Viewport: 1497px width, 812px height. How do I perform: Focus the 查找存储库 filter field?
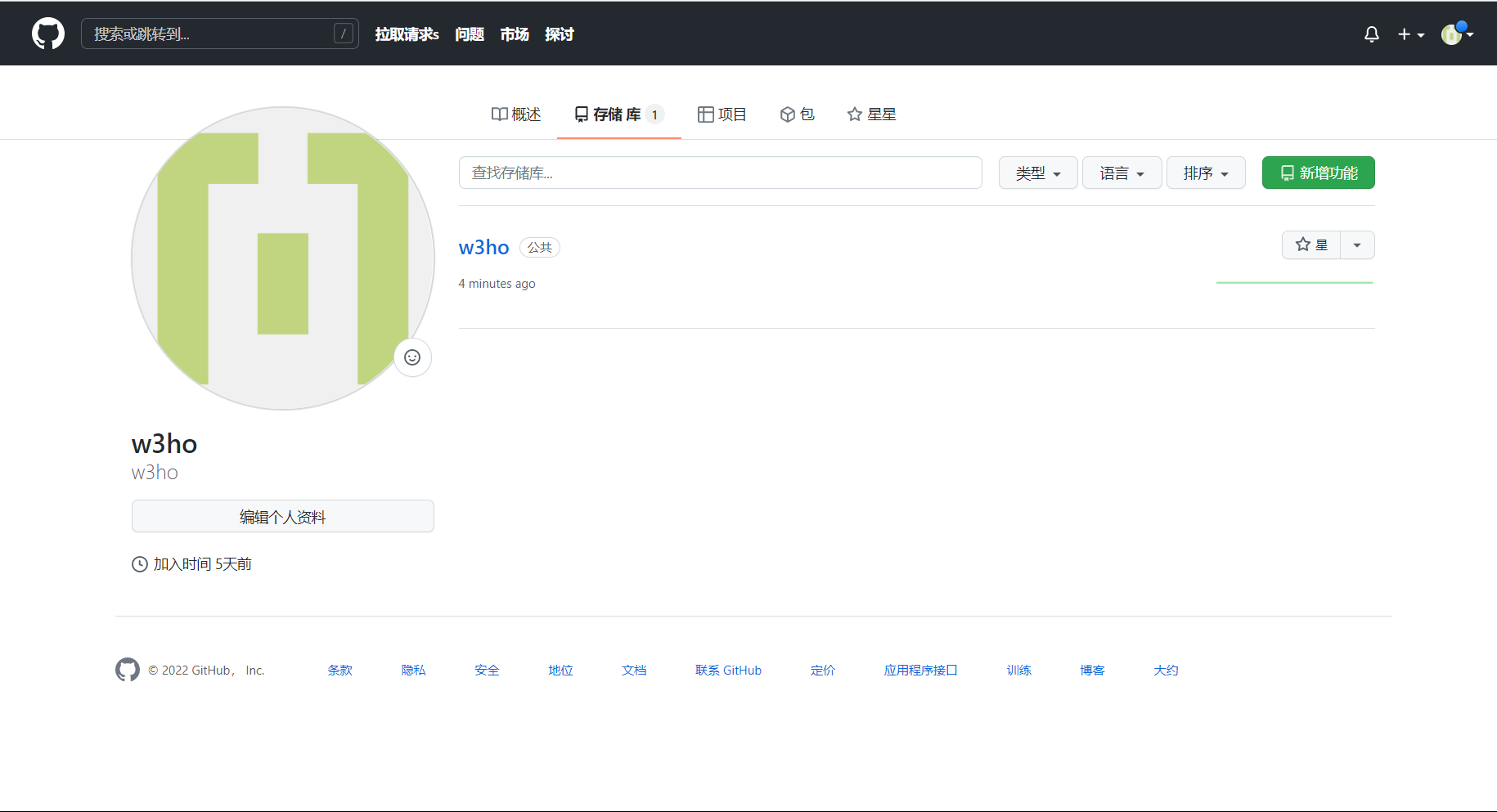pos(721,173)
